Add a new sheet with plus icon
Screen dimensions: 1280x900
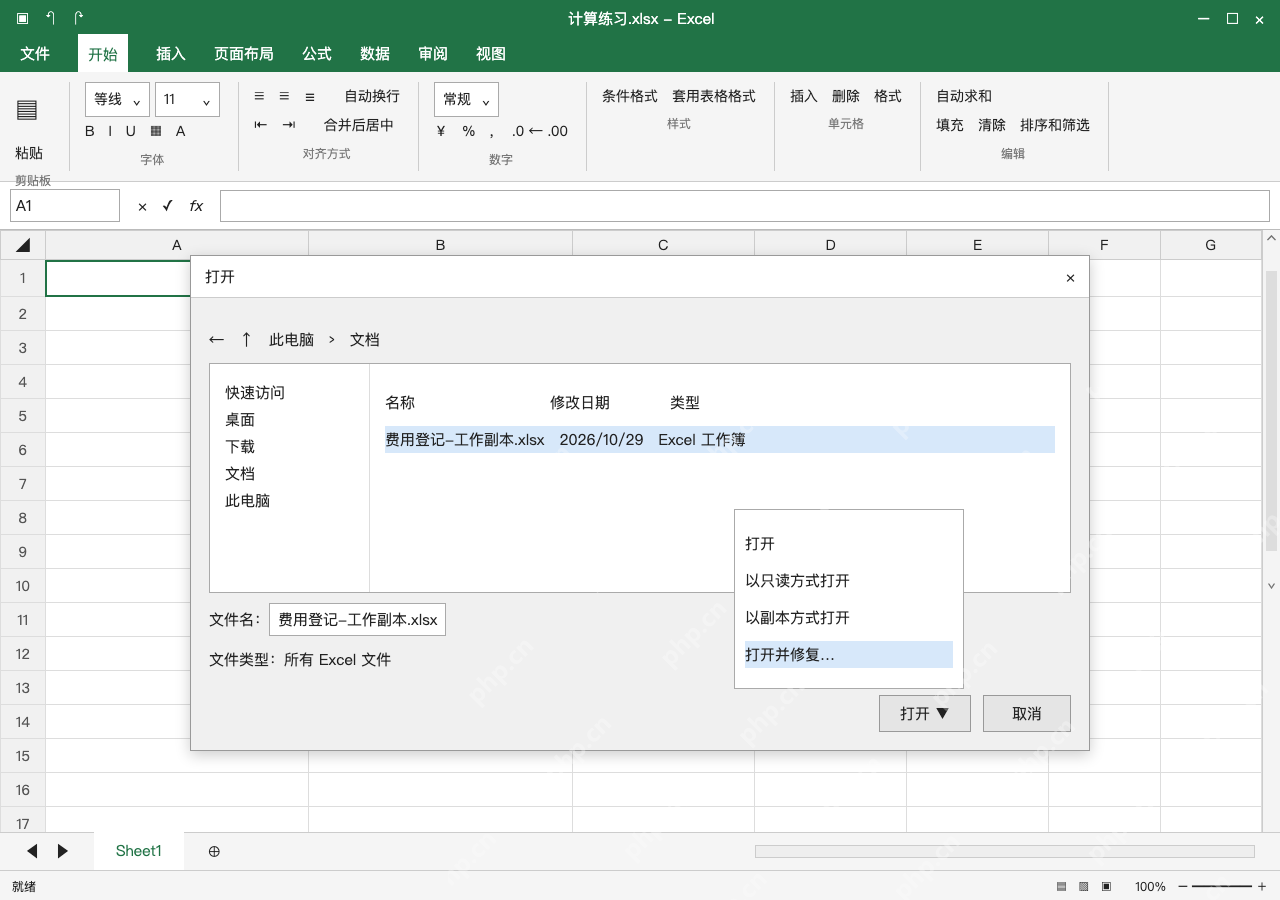(x=214, y=851)
